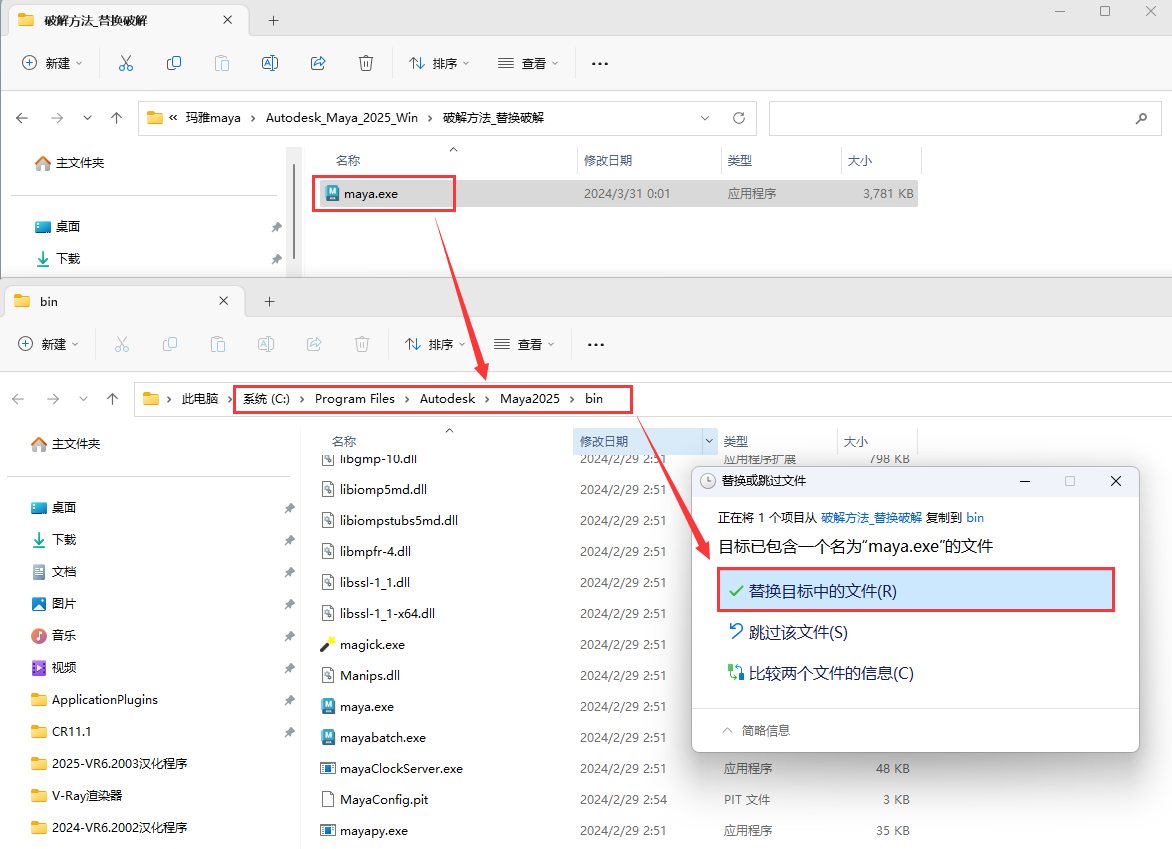Open 新建 dropdown in 破解方法_替换破解 window
The height and width of the screenshot is (849, 1172).
pos(52,64)
